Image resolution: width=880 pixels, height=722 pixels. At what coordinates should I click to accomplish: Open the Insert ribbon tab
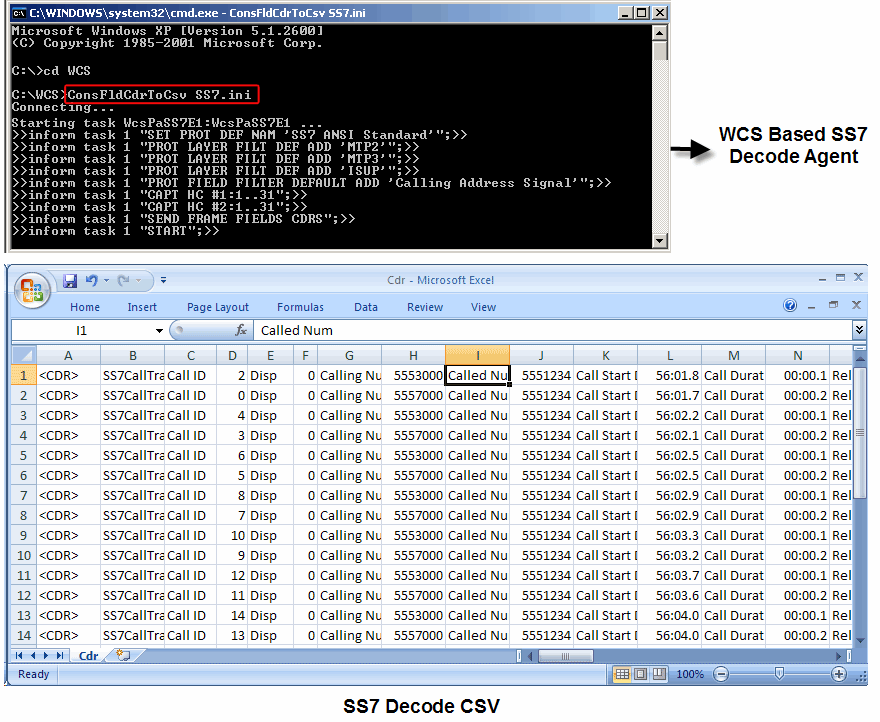(142, 307)
